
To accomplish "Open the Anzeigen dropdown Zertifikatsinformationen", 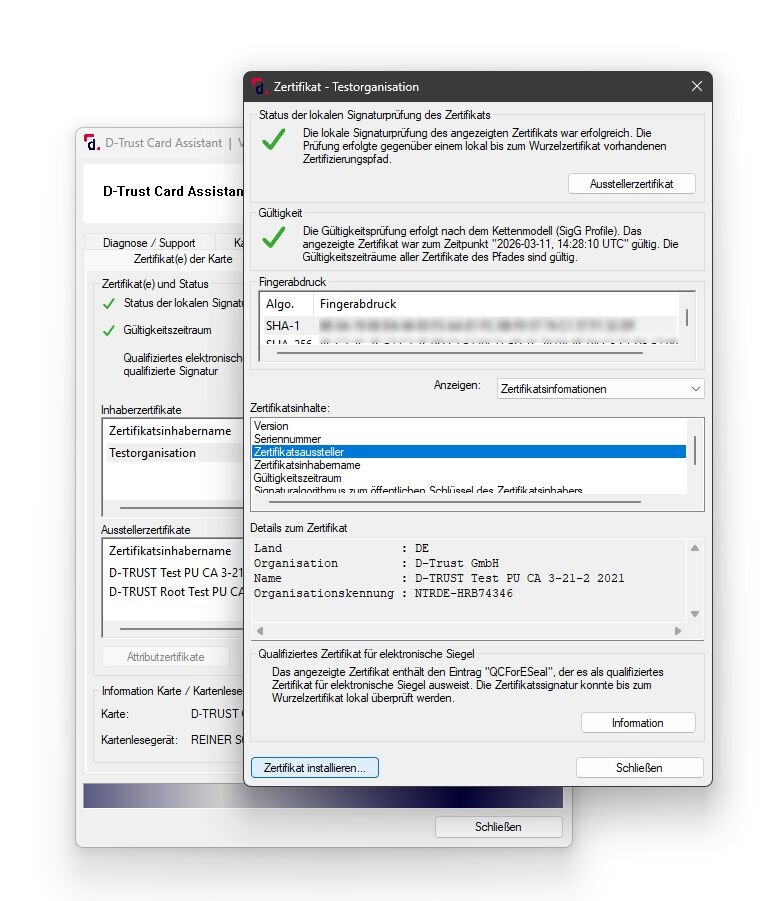I will [600, 388].
